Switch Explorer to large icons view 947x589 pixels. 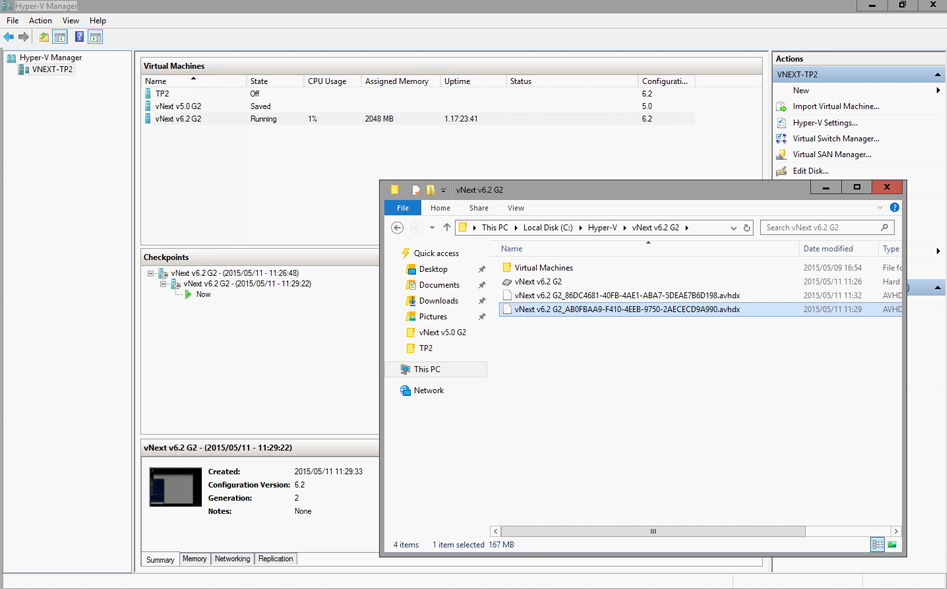click(892, 545)
